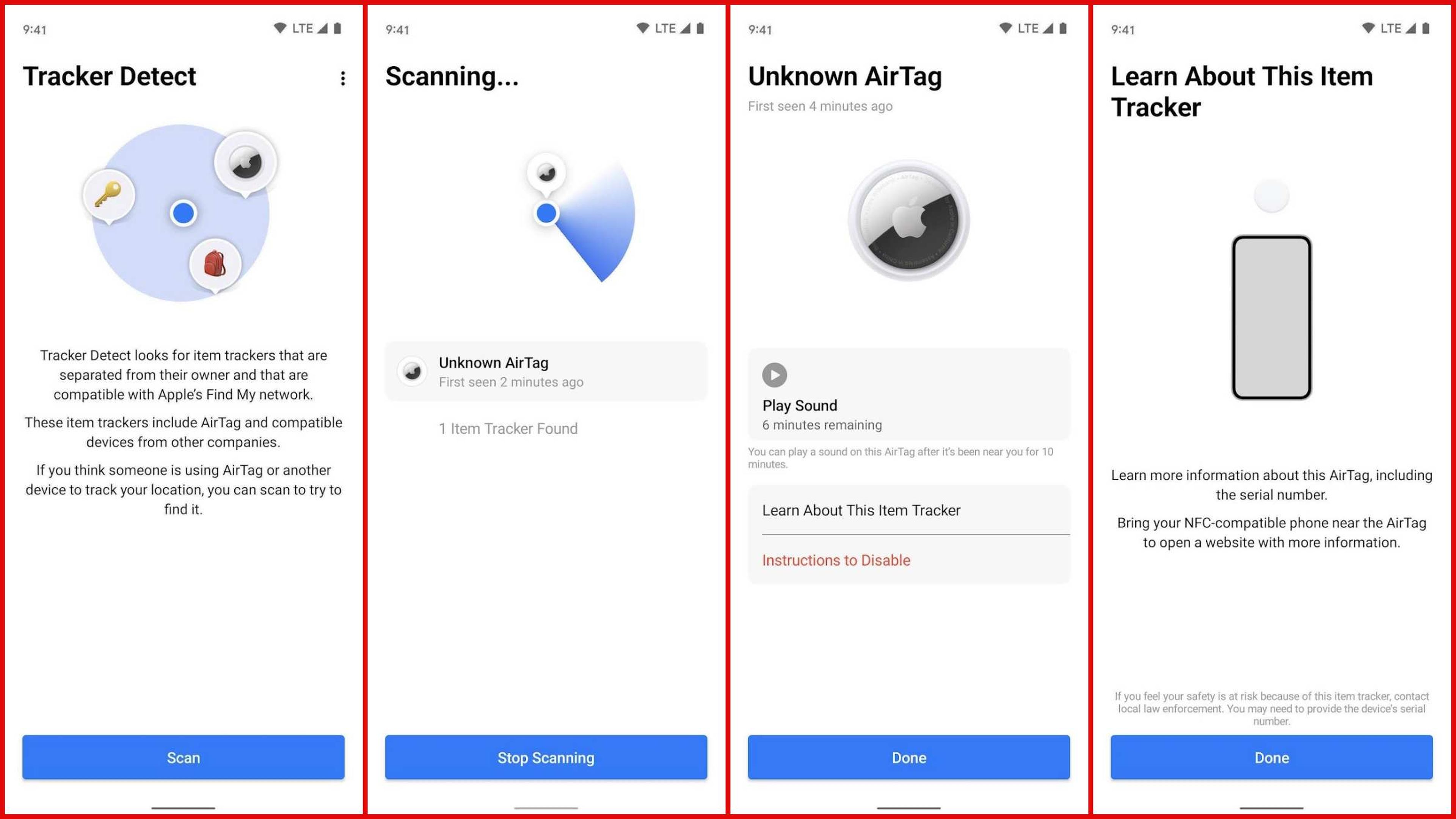1456x819 pixels.
Task: Click Instructions to Disable link in red
Action: coord(837,559)
